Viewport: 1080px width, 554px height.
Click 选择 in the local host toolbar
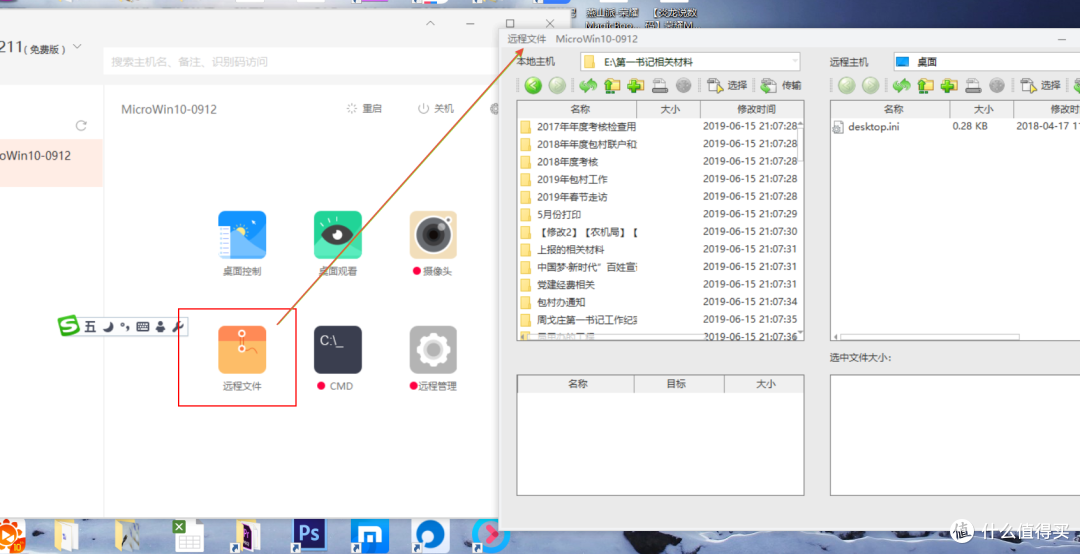727,85
